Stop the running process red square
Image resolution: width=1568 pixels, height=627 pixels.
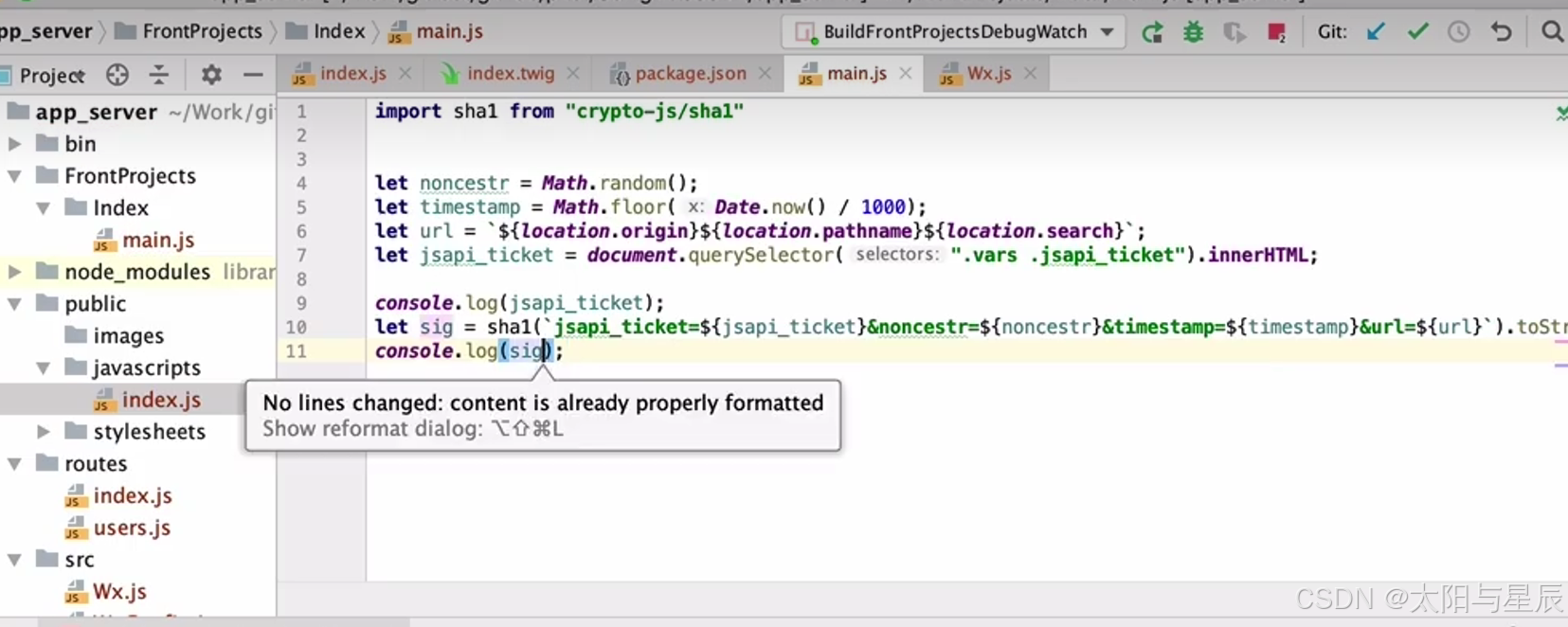click(x=1276, y=32)
